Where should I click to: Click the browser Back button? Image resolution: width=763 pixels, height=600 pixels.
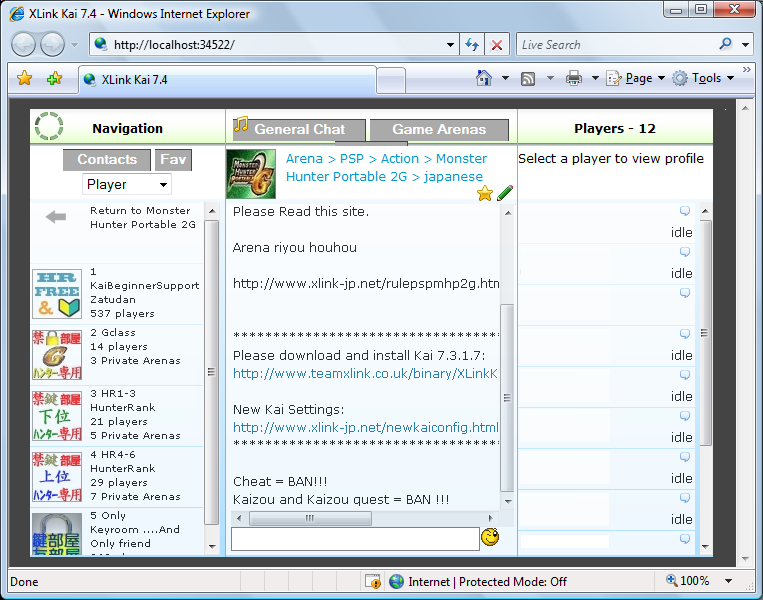(x=23, y=45)
